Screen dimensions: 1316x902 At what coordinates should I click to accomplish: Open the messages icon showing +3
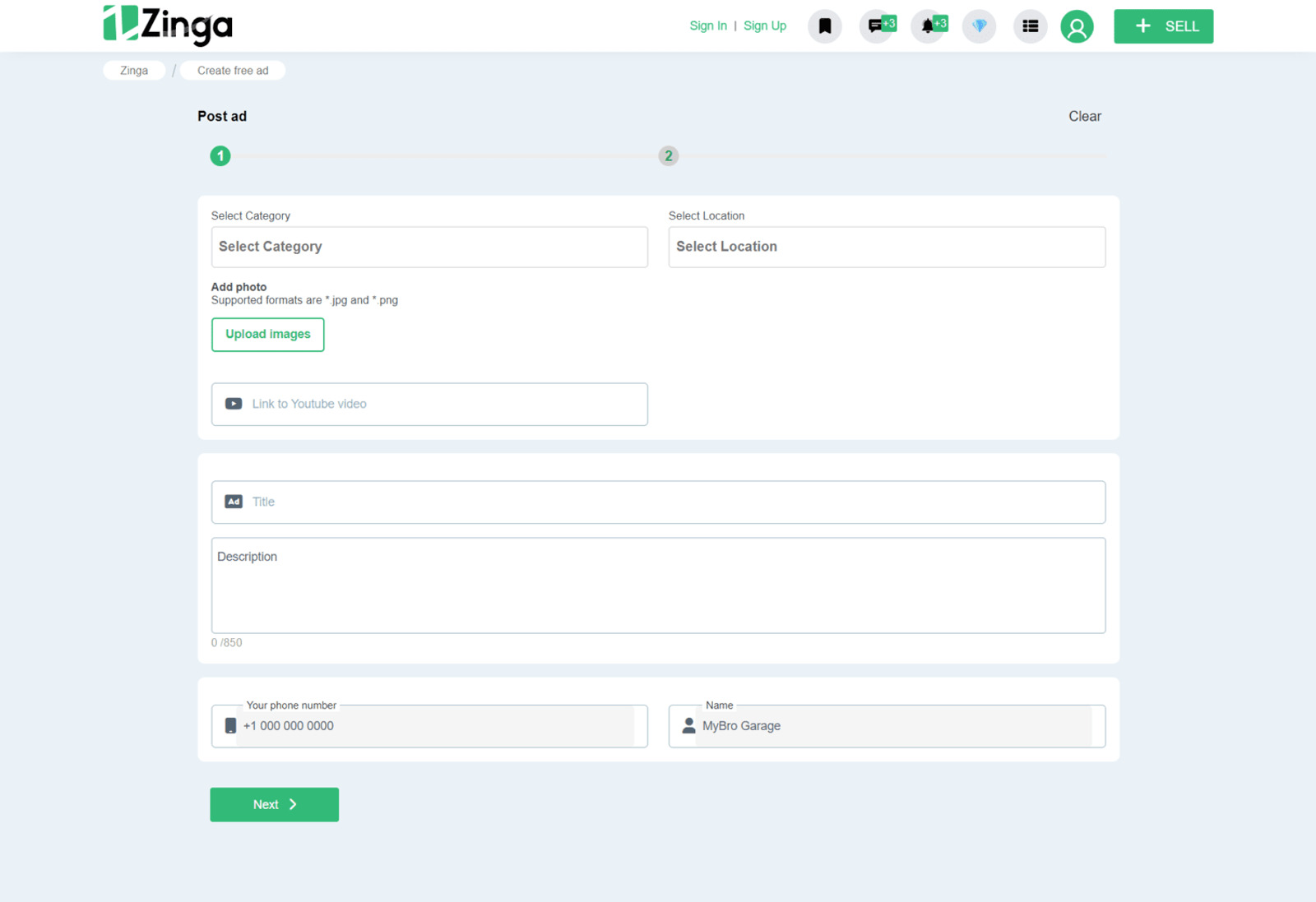point(875,25)
